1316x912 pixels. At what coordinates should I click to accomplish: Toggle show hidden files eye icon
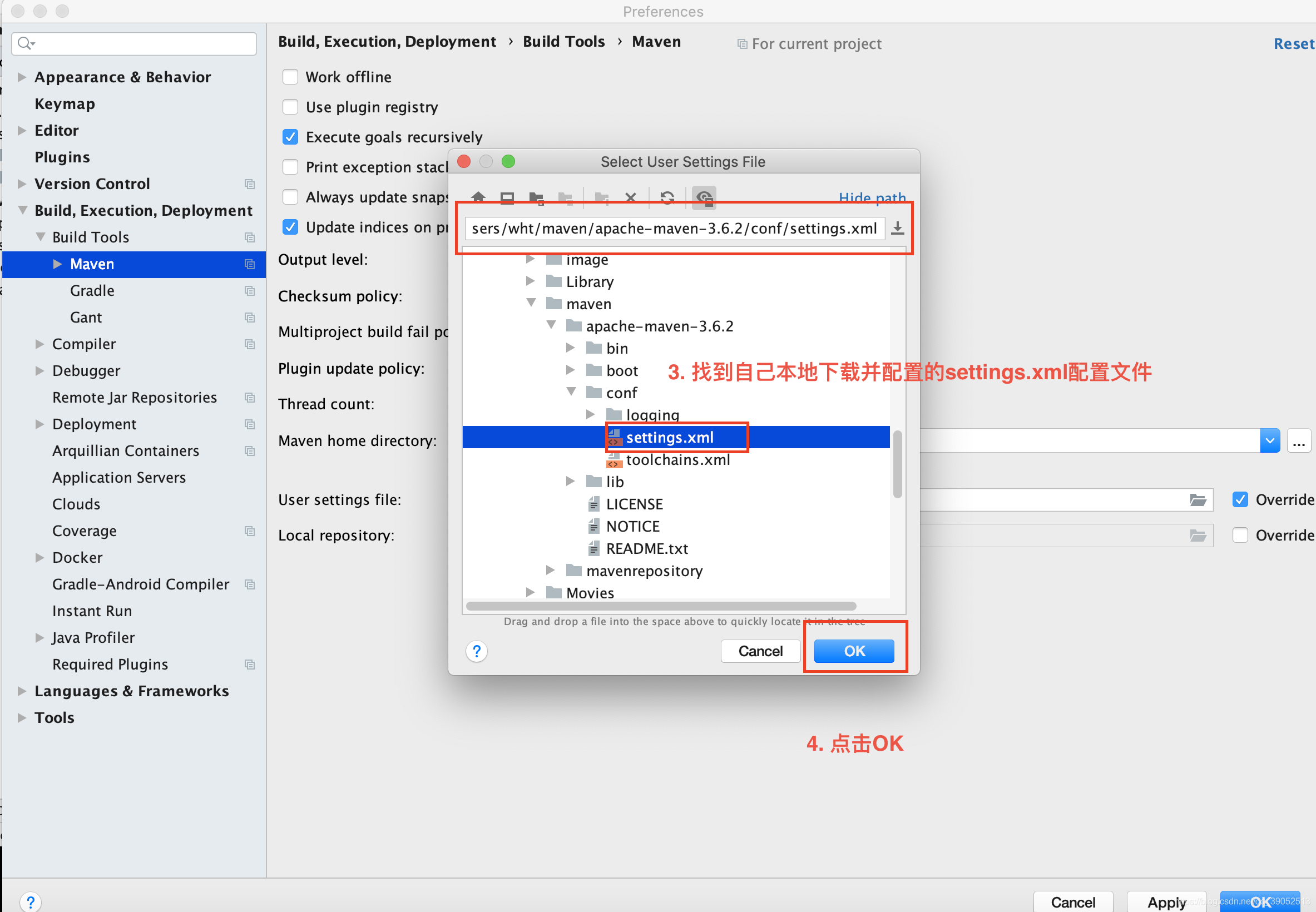(704, 197)
